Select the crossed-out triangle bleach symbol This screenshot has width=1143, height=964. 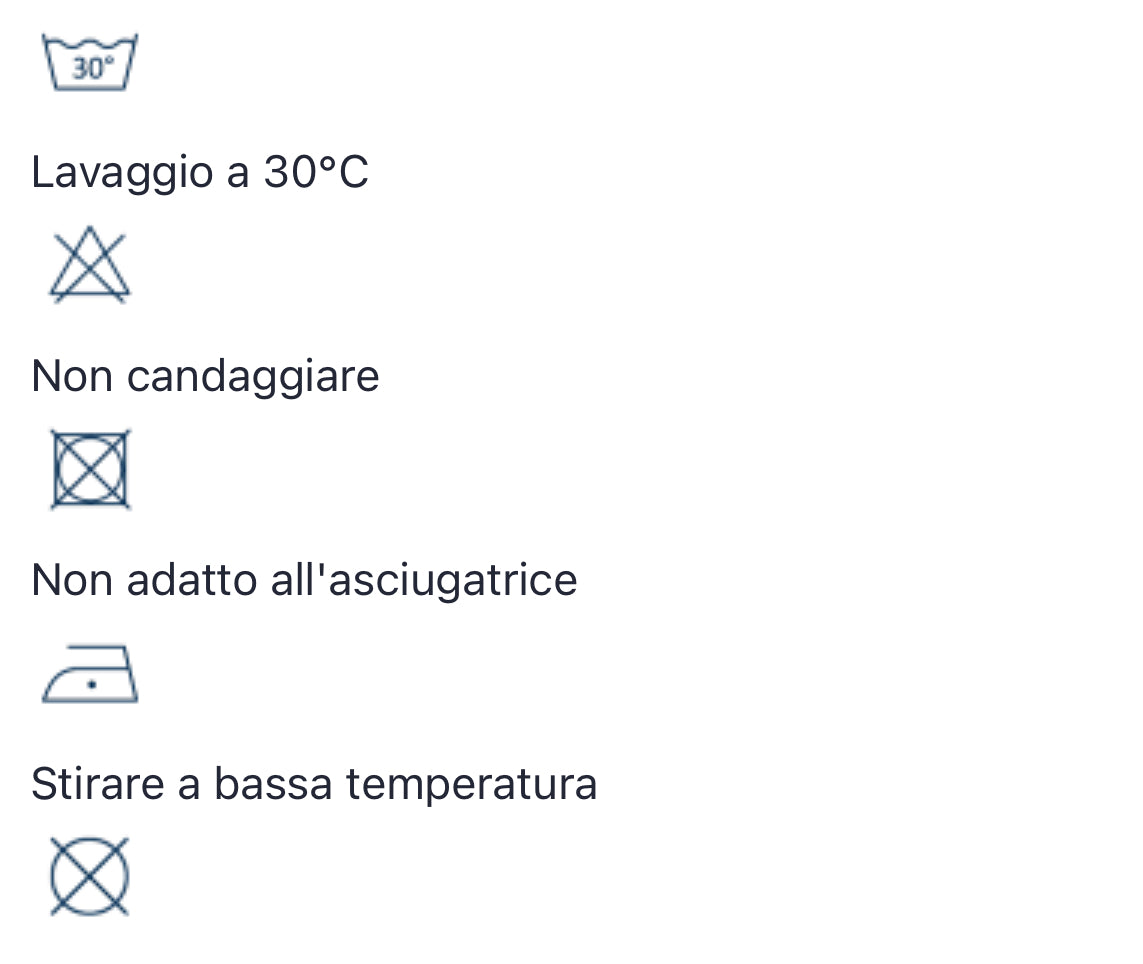[x=89, y=267]
